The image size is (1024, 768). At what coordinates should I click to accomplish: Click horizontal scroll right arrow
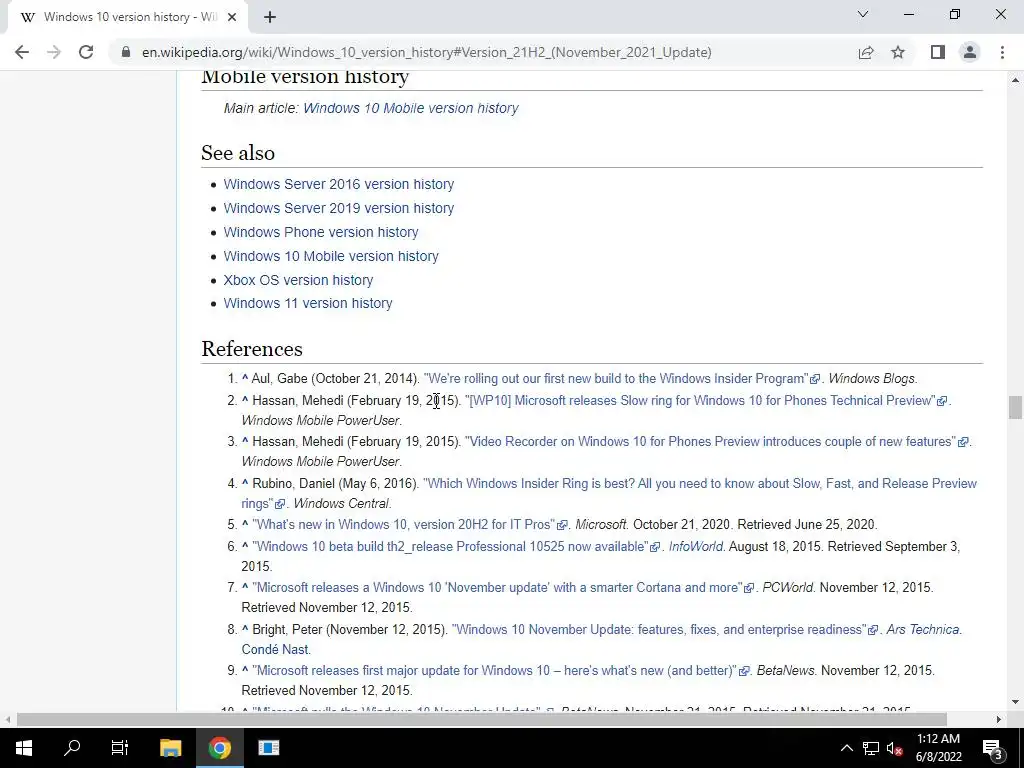pos(999,720)
